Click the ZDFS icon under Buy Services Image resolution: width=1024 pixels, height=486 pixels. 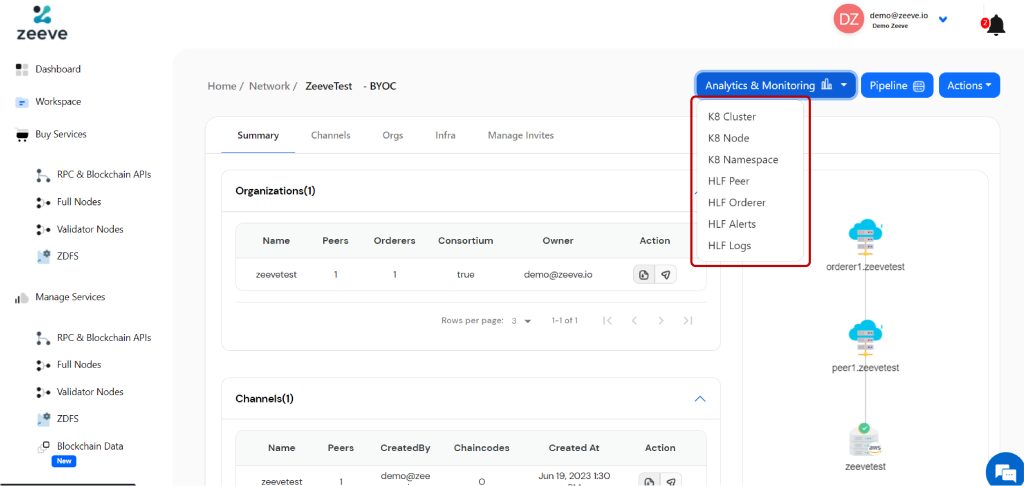click(x=43, y=257)
